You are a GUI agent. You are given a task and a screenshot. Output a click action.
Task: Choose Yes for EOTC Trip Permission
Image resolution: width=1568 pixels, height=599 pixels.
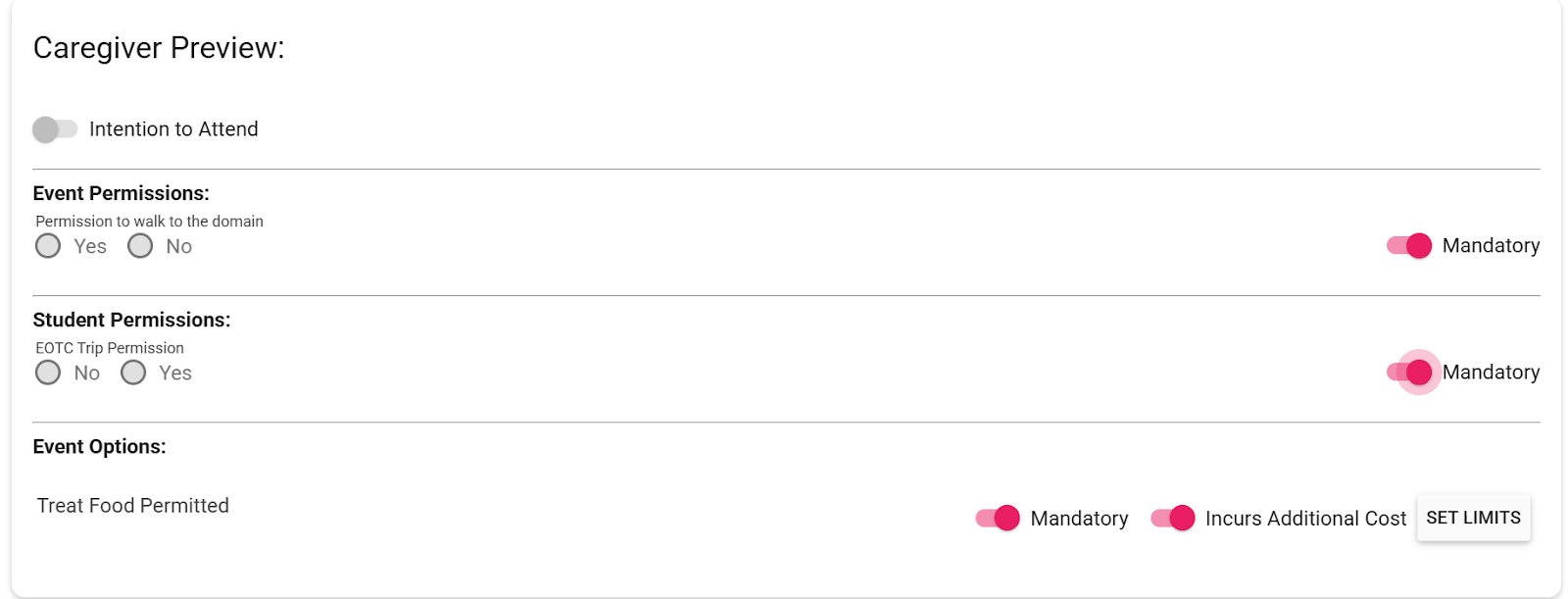pyautogui.click(x=133, y=373)
